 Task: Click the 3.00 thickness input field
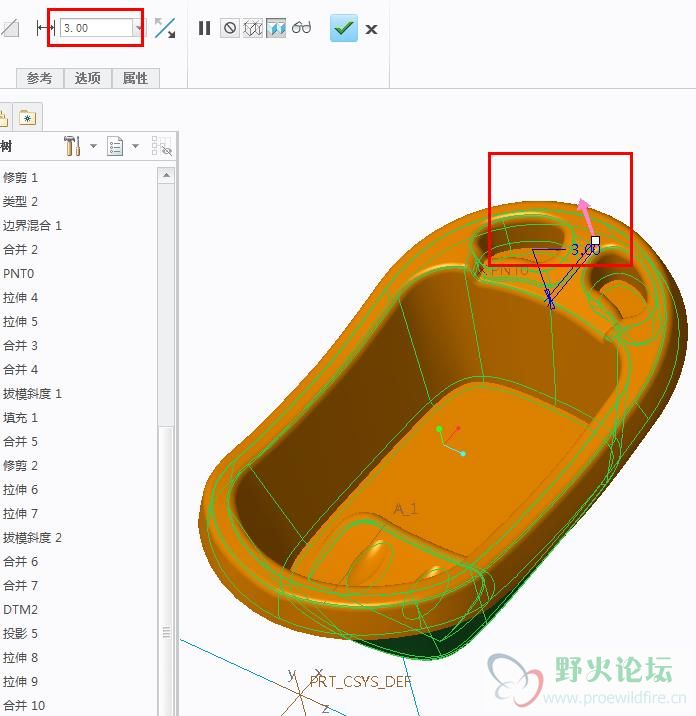(x=97, y=28)
